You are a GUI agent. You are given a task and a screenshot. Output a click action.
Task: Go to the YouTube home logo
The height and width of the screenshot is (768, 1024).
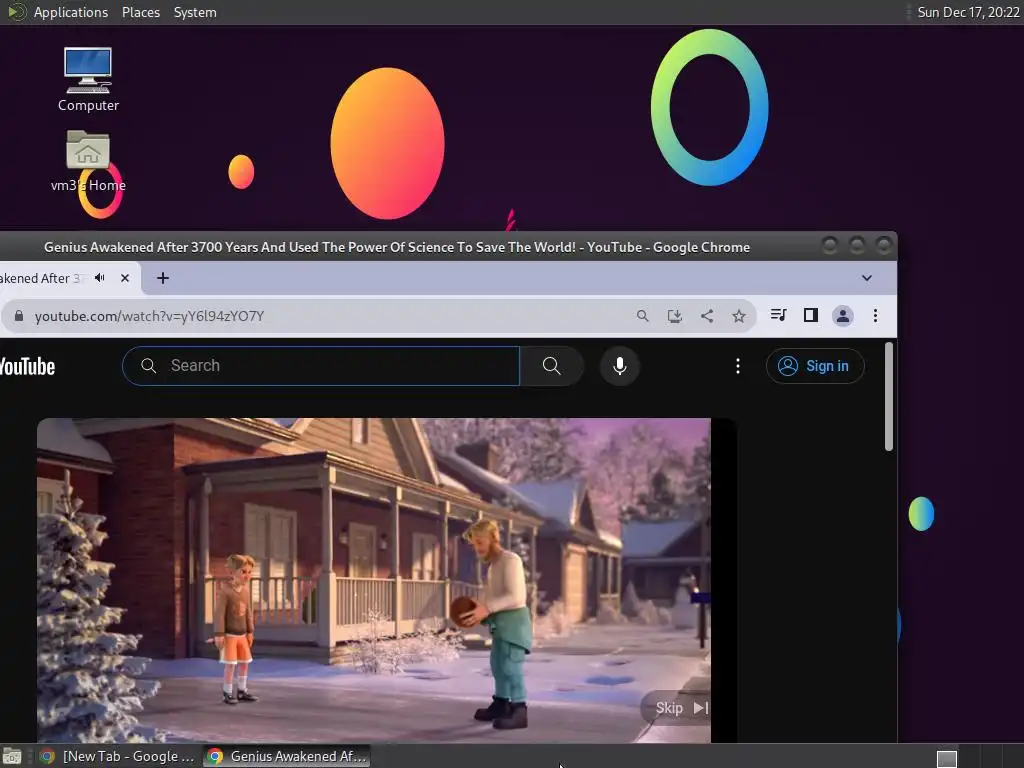pyautogui.click(x=27, y=366)
